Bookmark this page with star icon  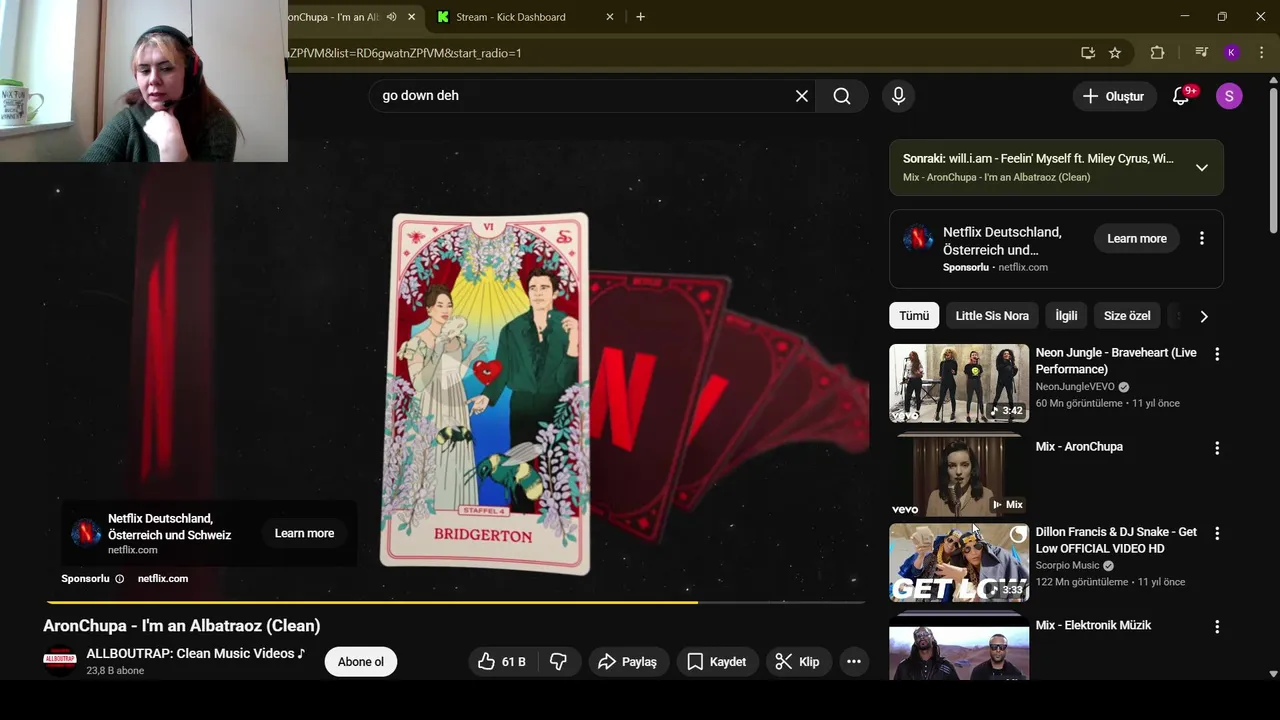(x=1115, y=53)
